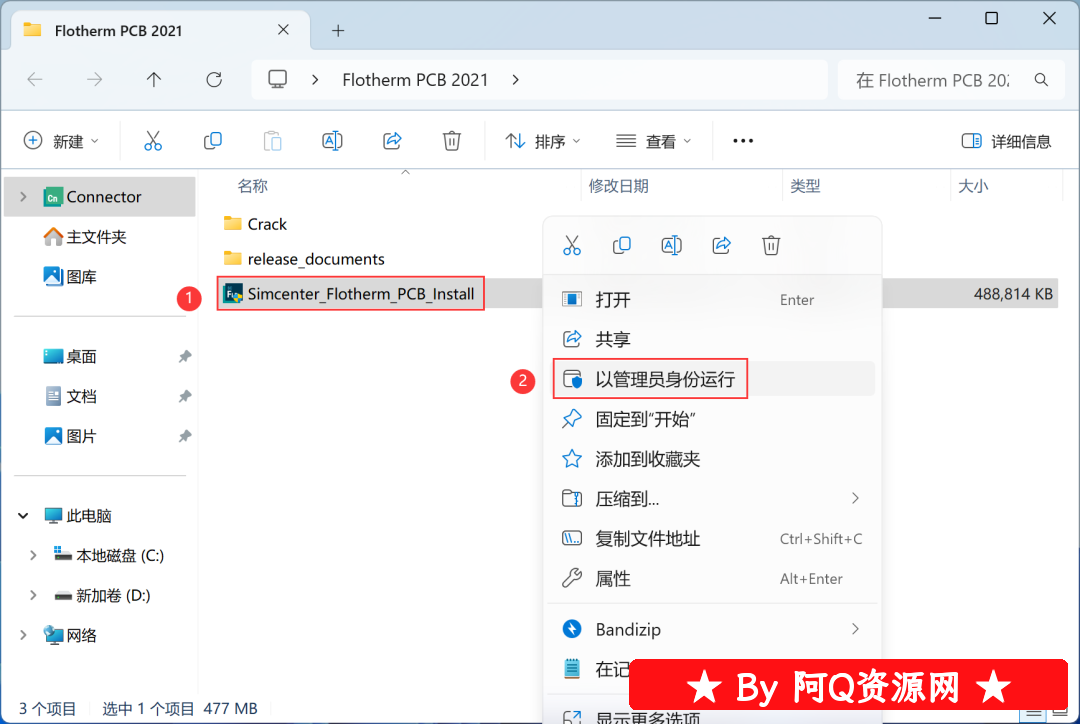Screen dimensions: 1080x724
Task: Choose 固定到"开始" menu entry
Action: point(714,419)
